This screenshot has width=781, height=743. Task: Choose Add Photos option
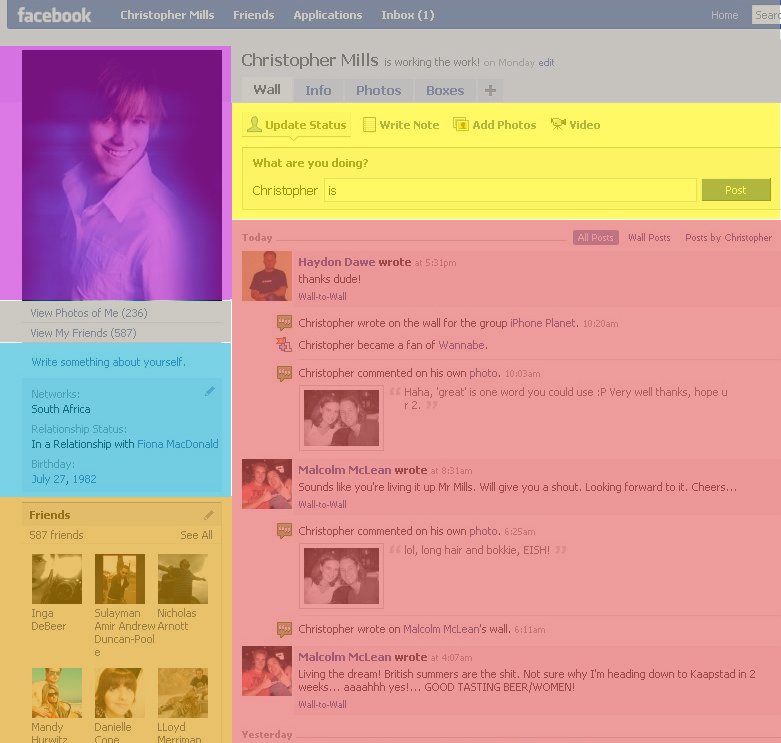click(x=504, y=125)
